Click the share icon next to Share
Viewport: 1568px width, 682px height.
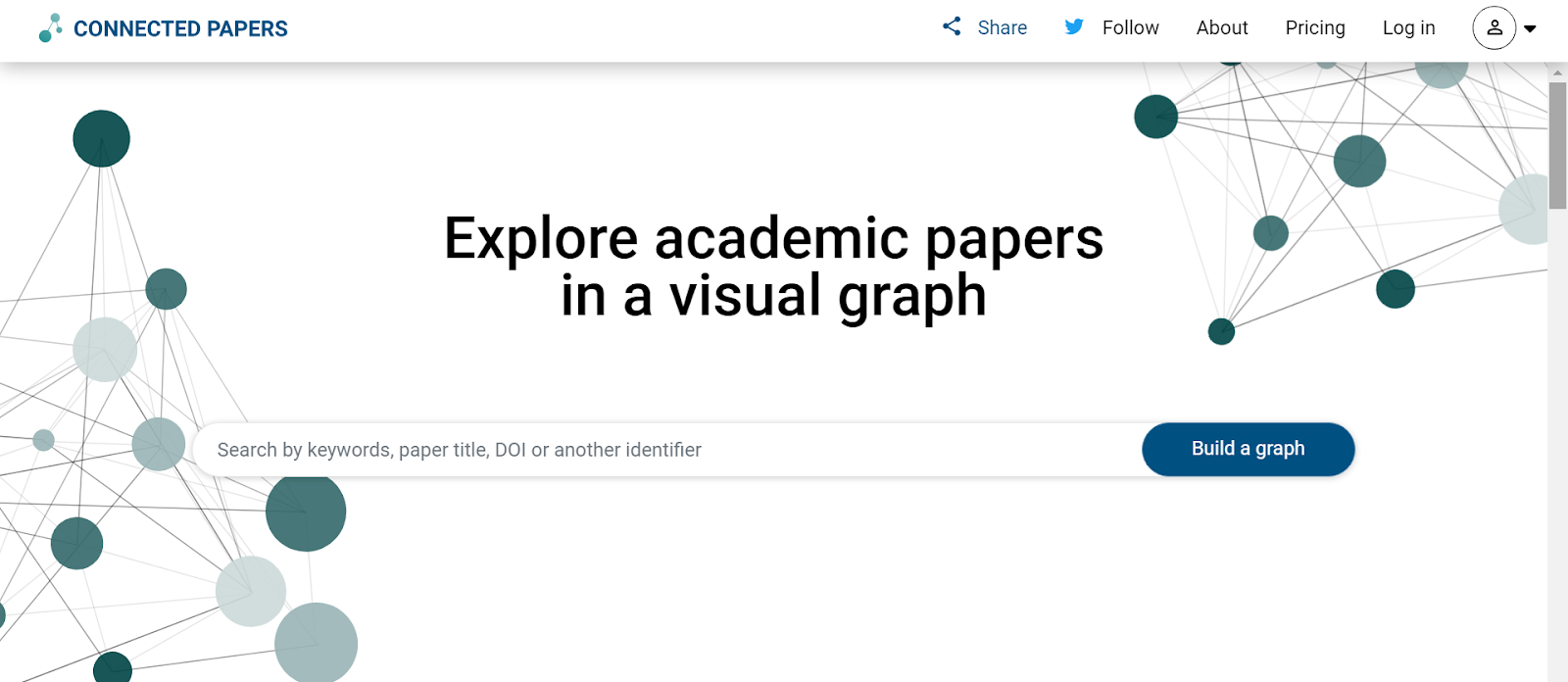(950, 27)
